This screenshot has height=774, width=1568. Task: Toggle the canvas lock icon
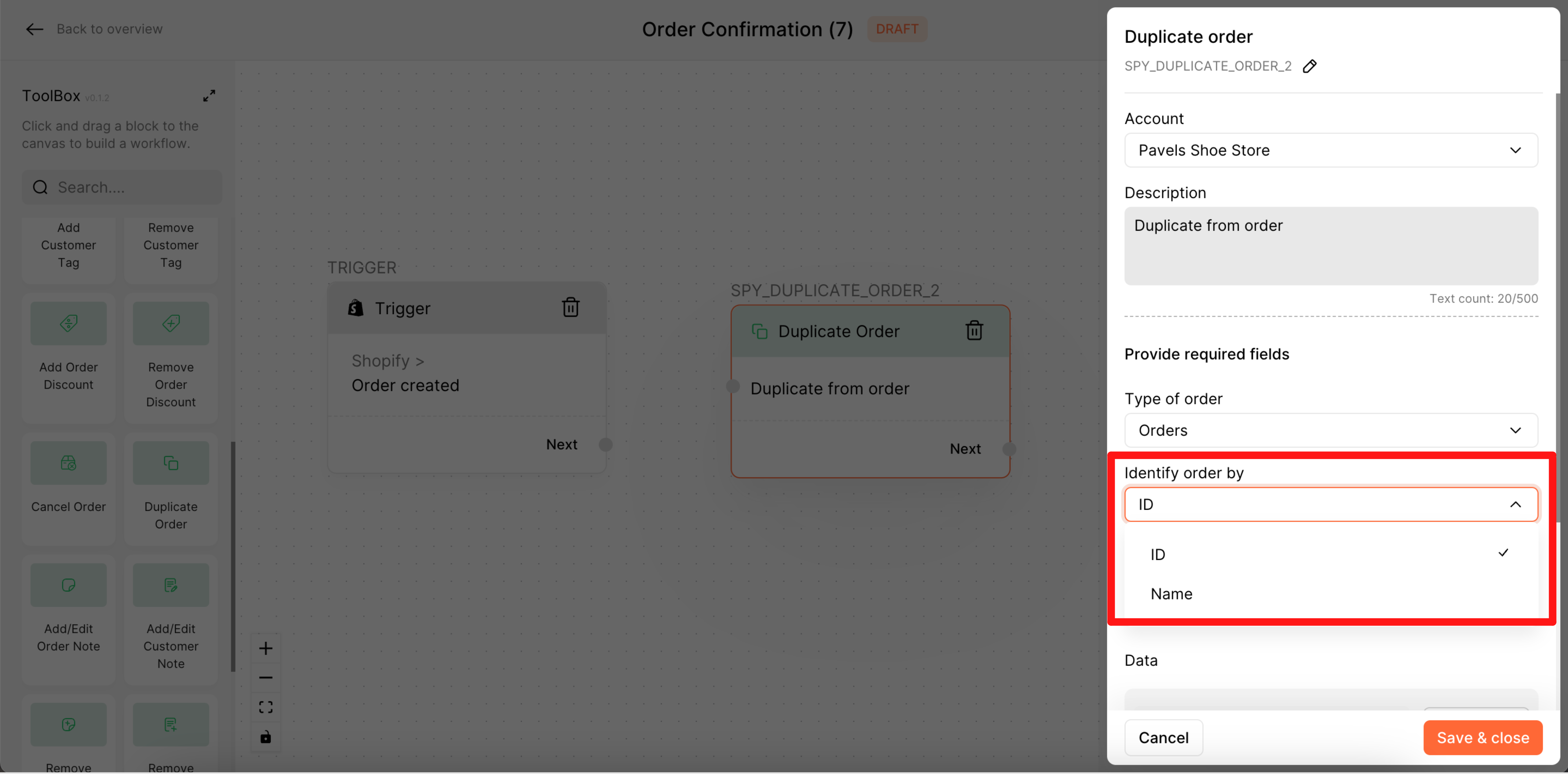(x=265, y=737)
